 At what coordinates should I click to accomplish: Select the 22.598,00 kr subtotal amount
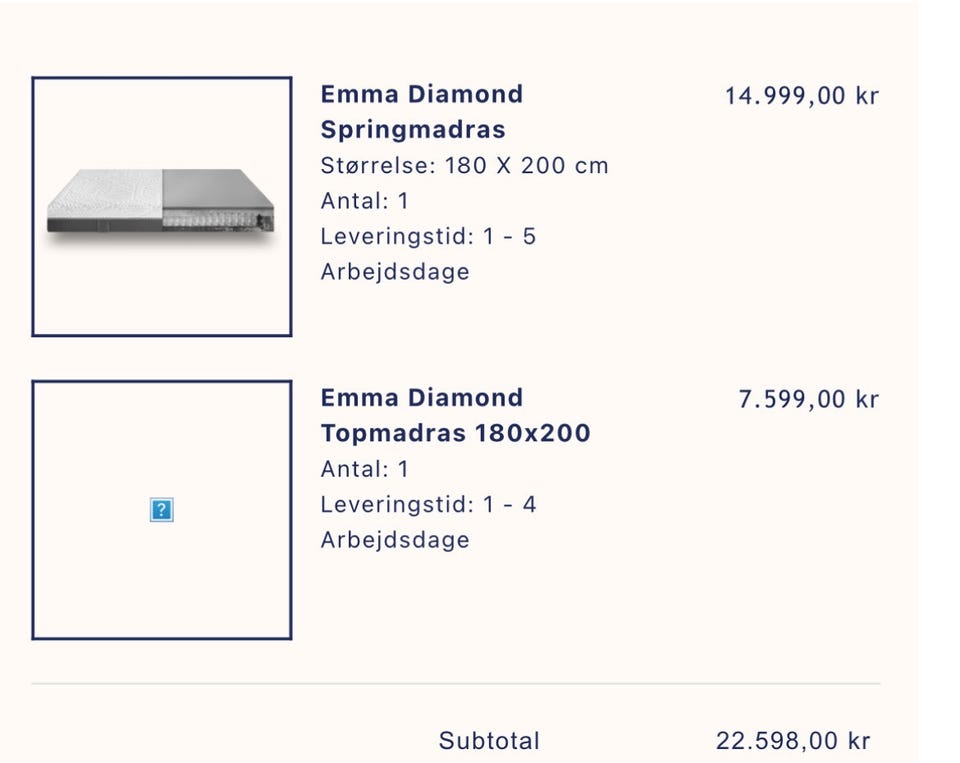793,741
